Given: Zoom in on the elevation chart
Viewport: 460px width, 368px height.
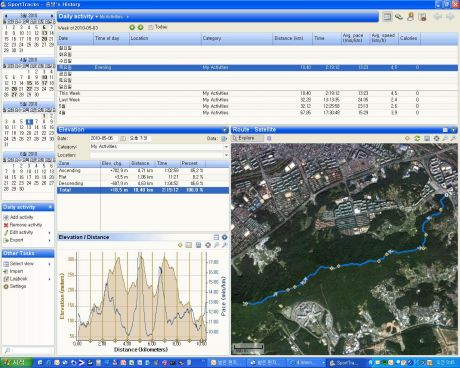Looking at the screenshot, I should (x=217, y=245).
